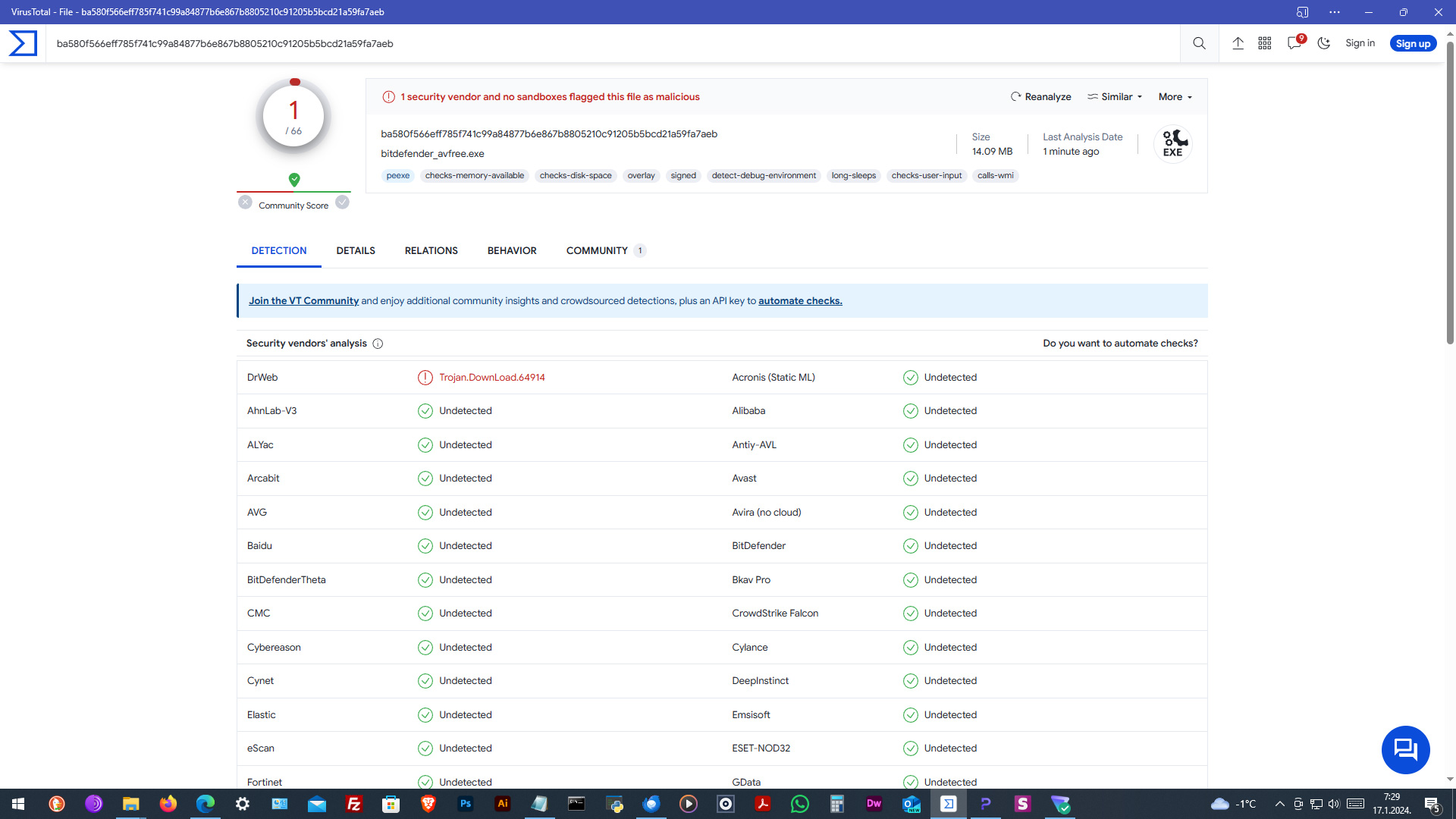Open the apps grid icon
This screenshot has height=819, width=1456.
(1265, 43)
